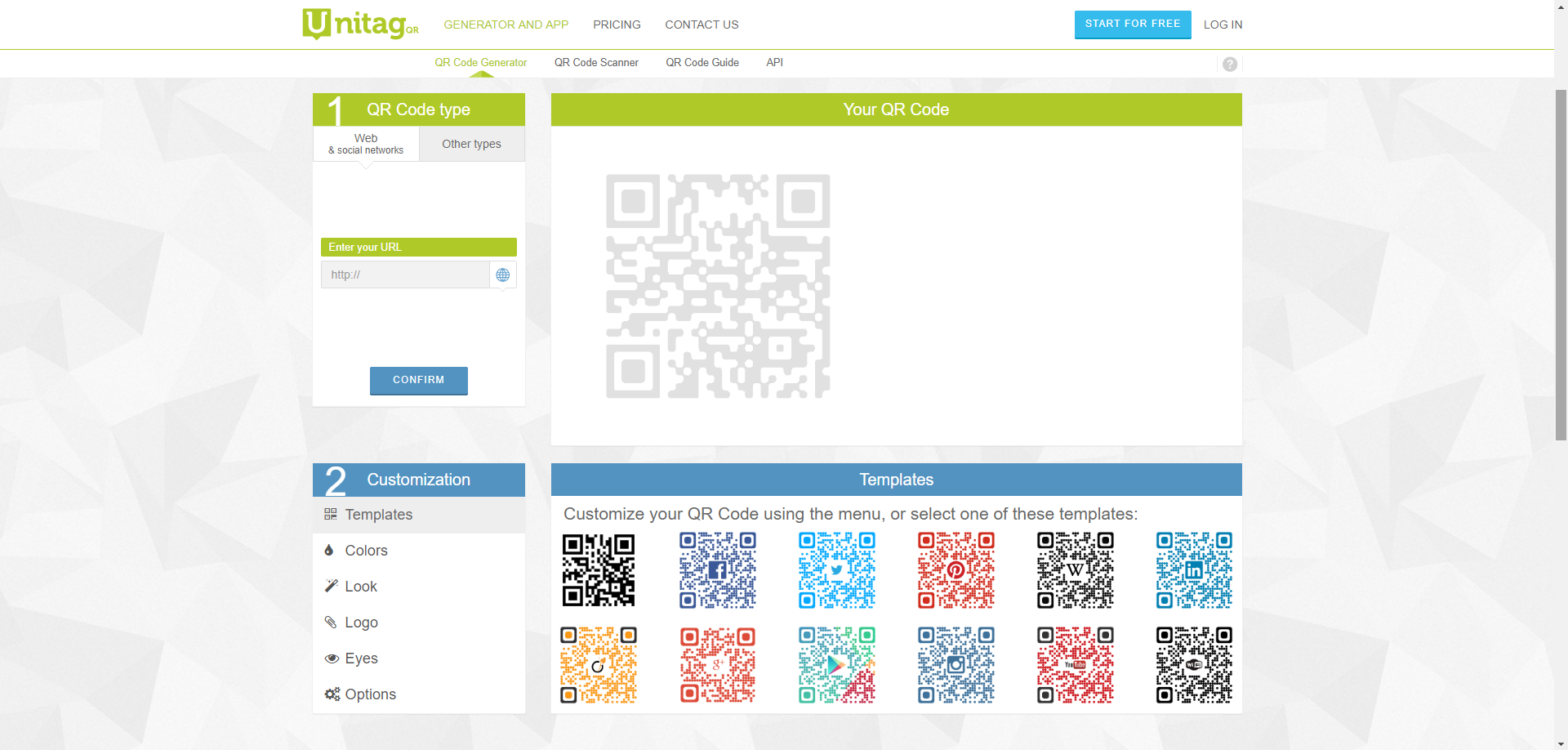Pick the Google Plus QR template
The width and height of the screenshot is (1568, 750).
coord(718,665)
